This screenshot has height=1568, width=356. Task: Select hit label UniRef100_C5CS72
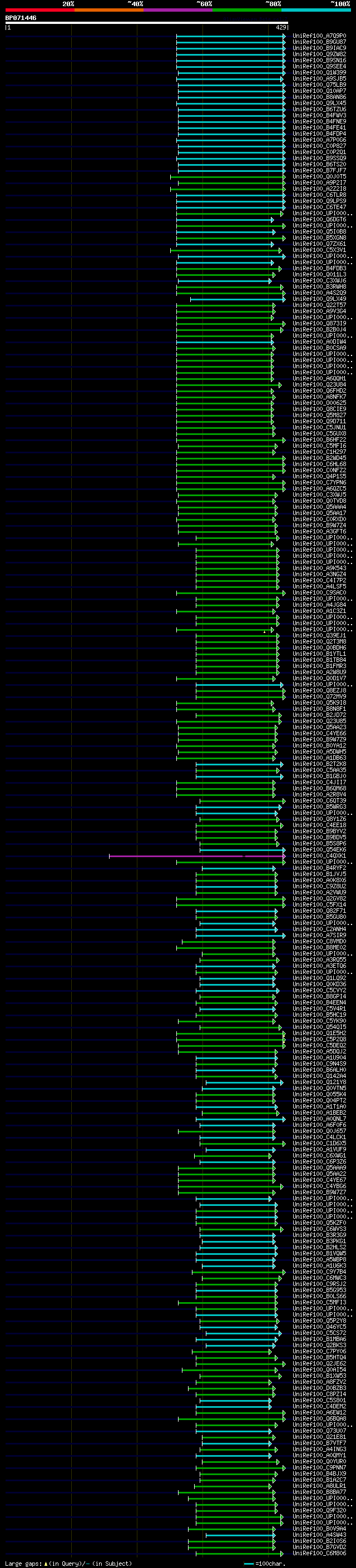point(319,1333)
